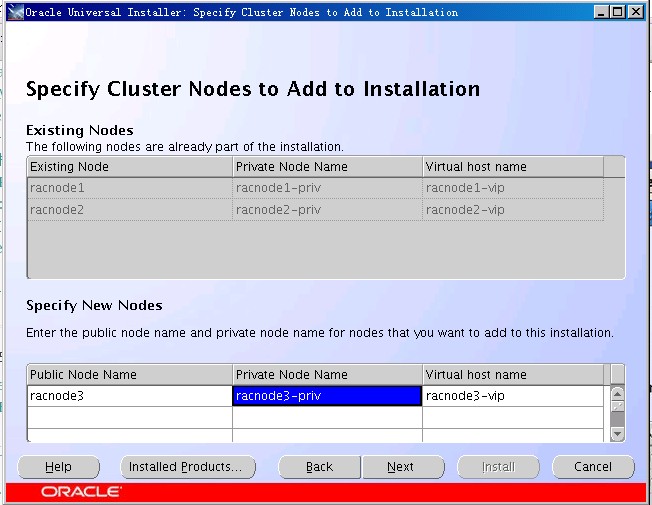Click existing nodes Virtual host name header
This screenshot has width=652, height=505.
pos(513,167)
